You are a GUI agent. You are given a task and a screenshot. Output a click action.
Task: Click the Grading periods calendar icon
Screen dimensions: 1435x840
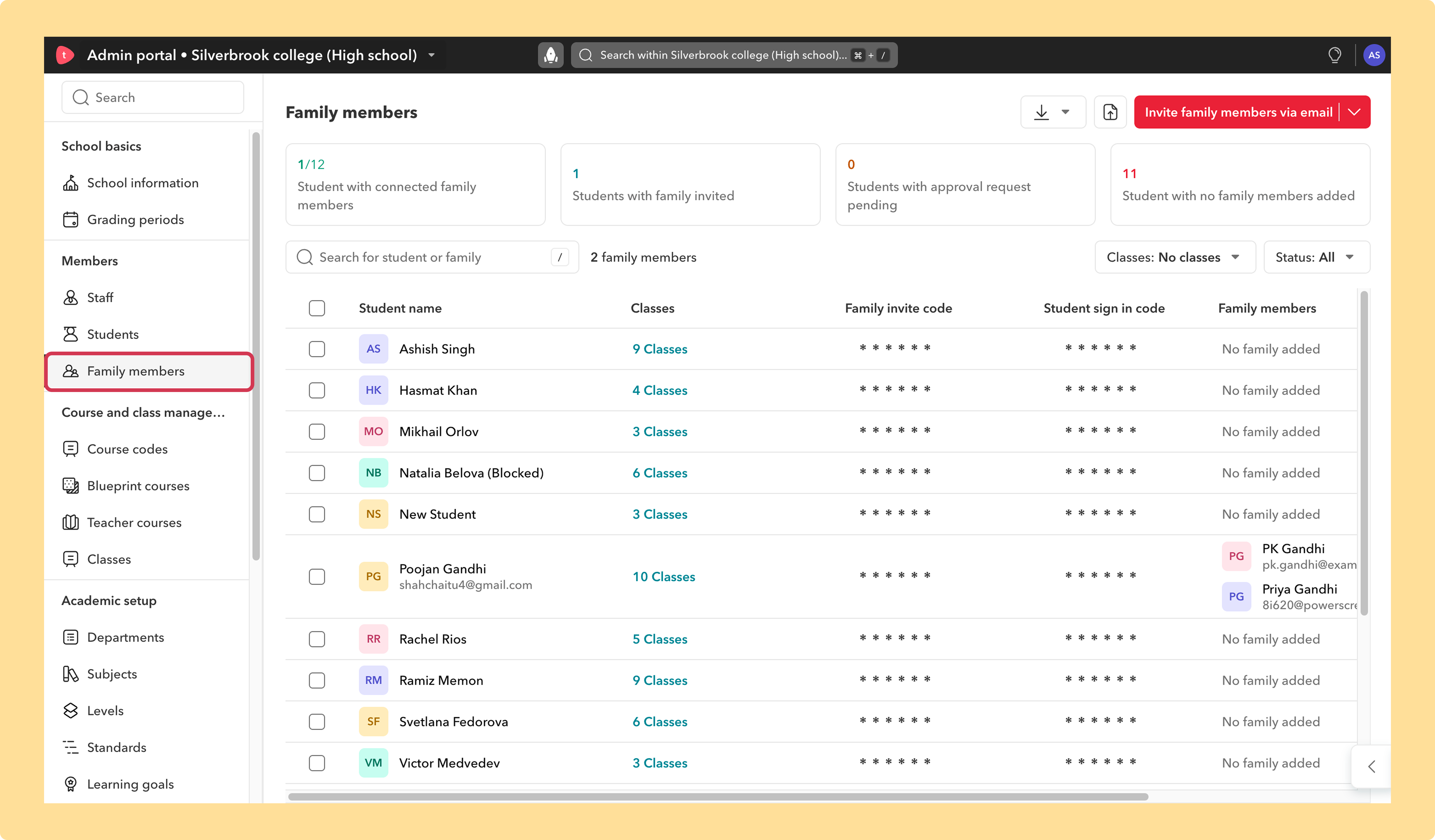point(71,220)
